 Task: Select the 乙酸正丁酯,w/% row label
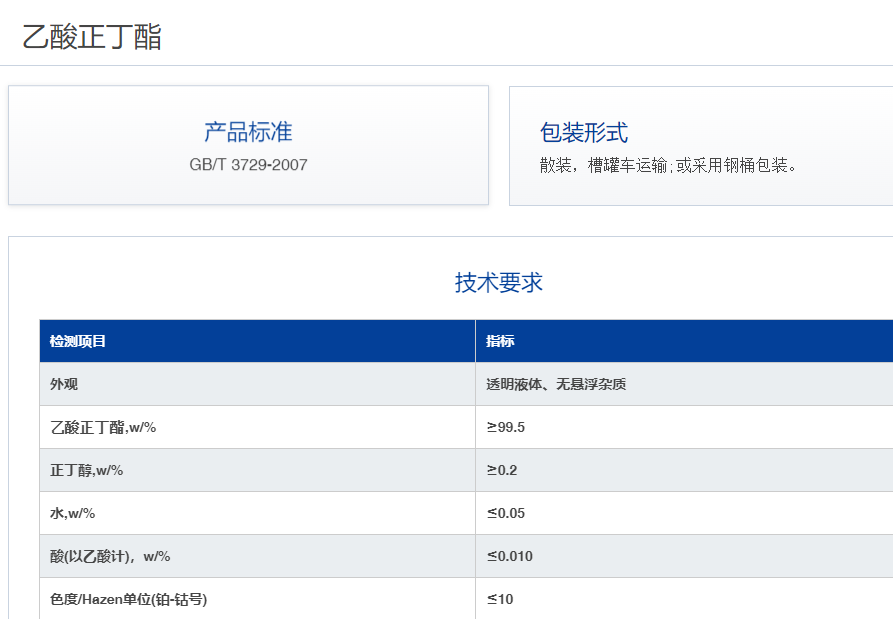[103, 427]
